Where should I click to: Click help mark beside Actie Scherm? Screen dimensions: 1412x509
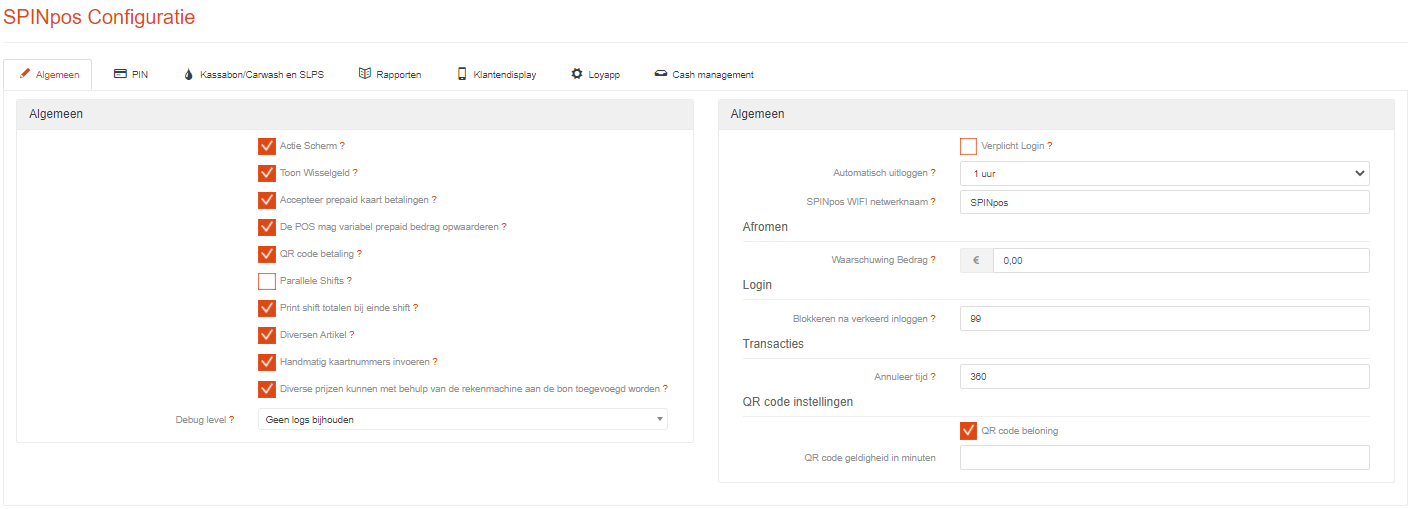pyautogui.click(x=342, y=146)
